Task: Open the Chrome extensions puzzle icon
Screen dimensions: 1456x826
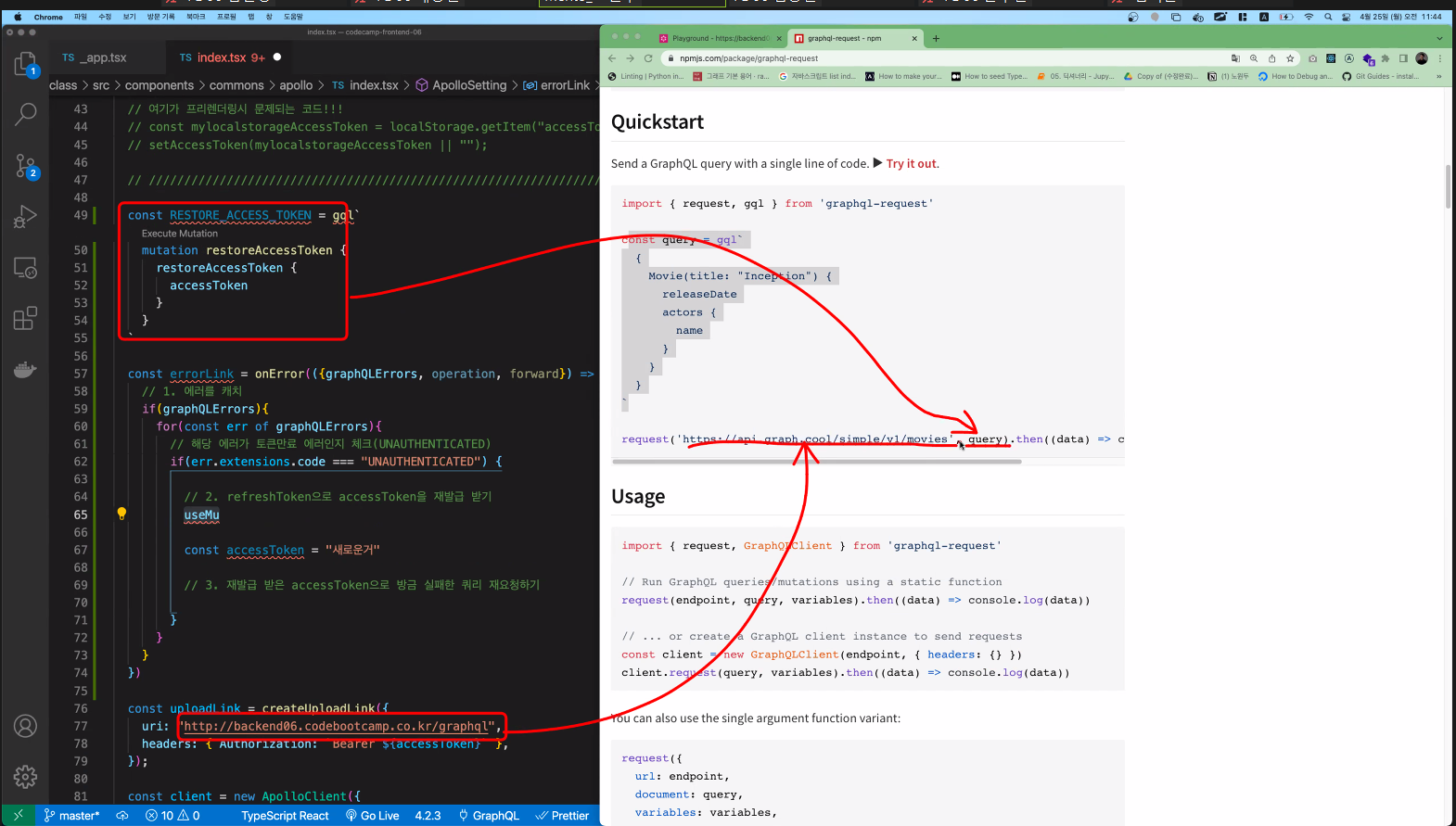Action: (x=1386, y=58)
